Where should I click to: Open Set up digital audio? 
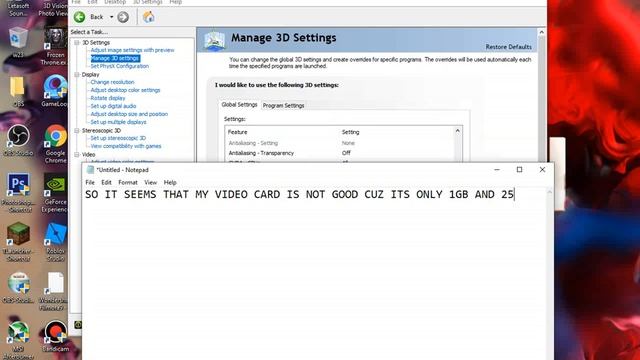pyautogui.click(x=113, y=106)
